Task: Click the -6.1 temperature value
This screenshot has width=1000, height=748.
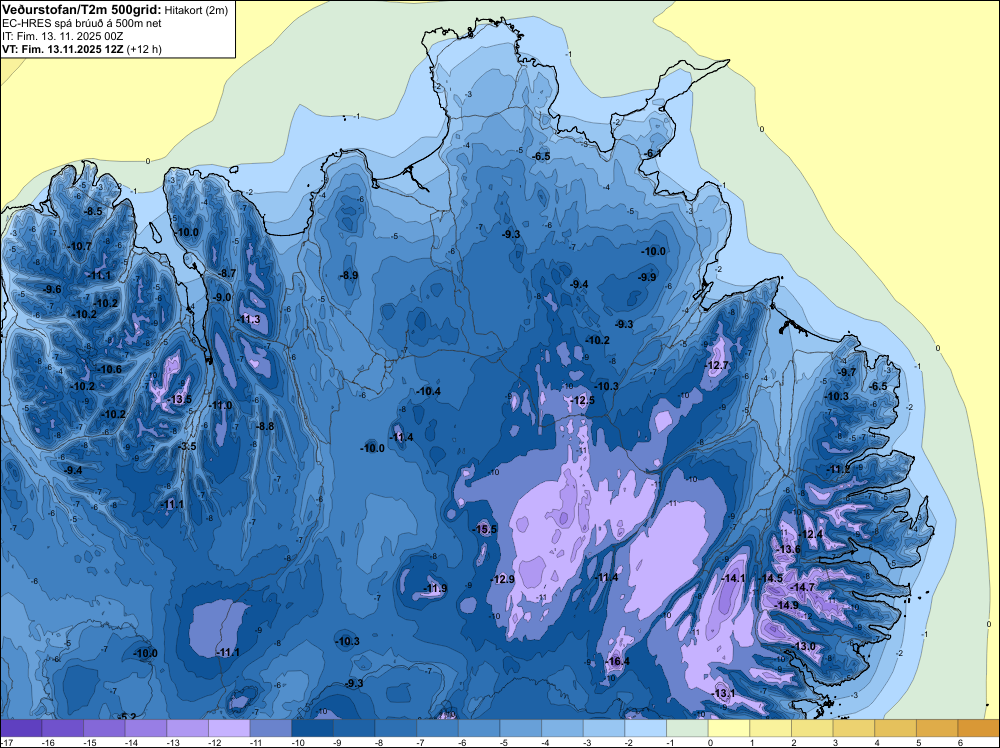Action: pyautogui.click(x=652, y=154)
